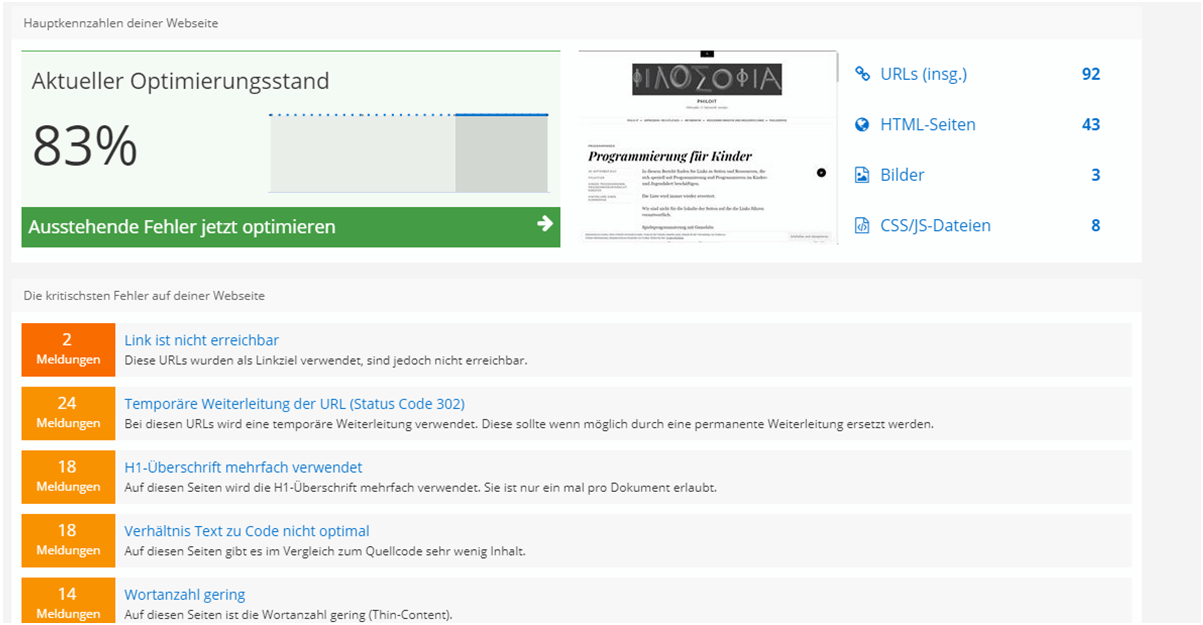
Task: Click the globe icon next to HTML-Seiten
Action: tap(862, 125)
